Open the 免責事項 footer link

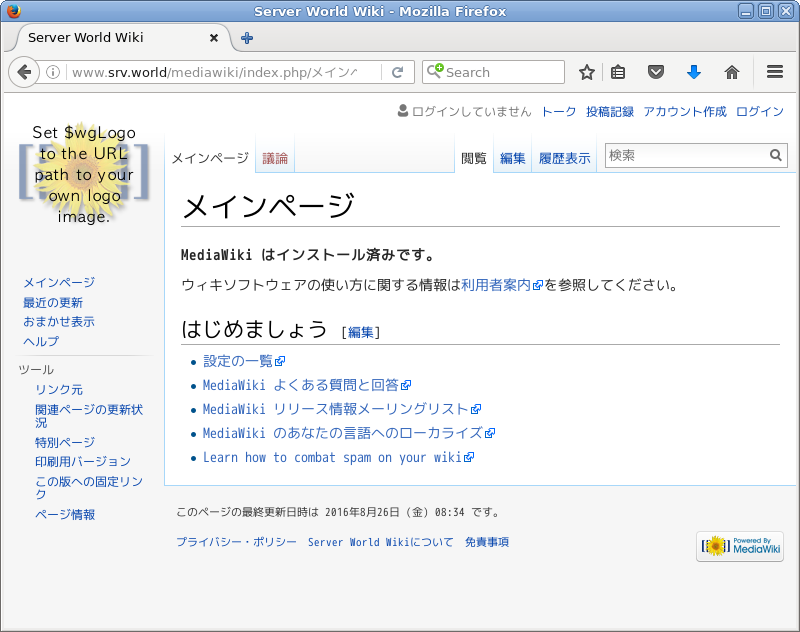487,542
